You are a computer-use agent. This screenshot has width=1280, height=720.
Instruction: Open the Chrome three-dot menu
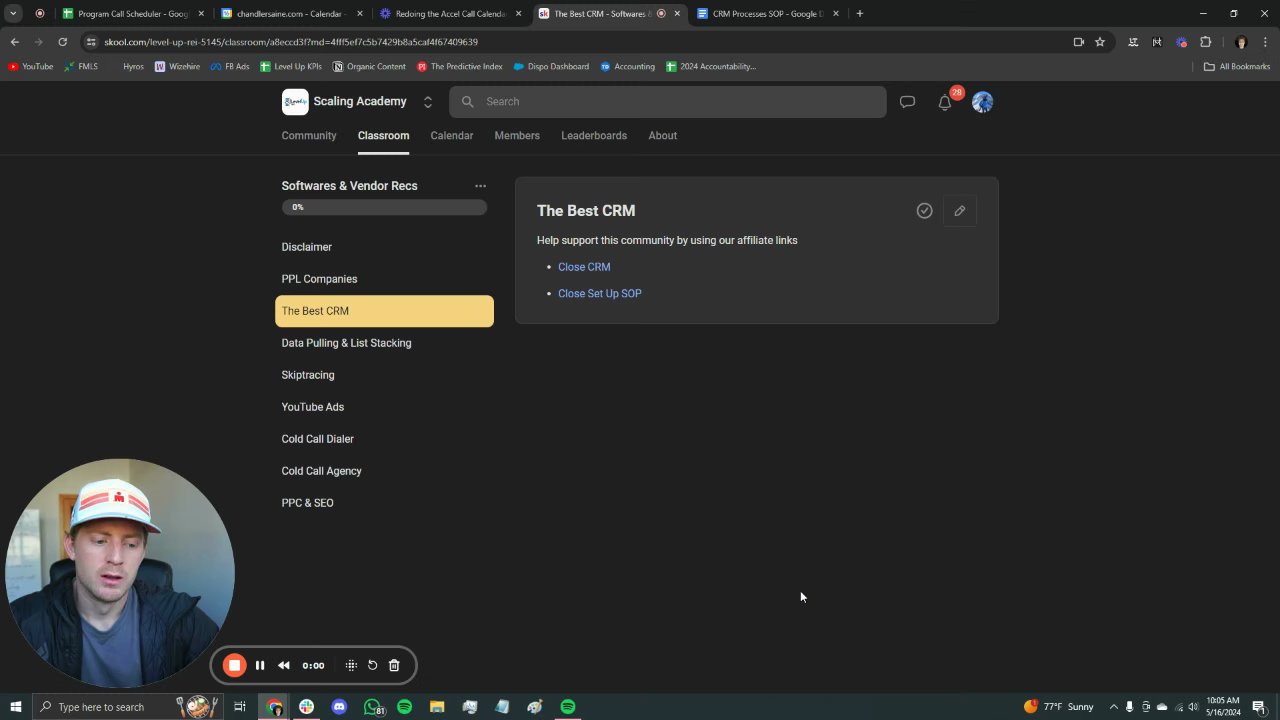[1266, 42]
